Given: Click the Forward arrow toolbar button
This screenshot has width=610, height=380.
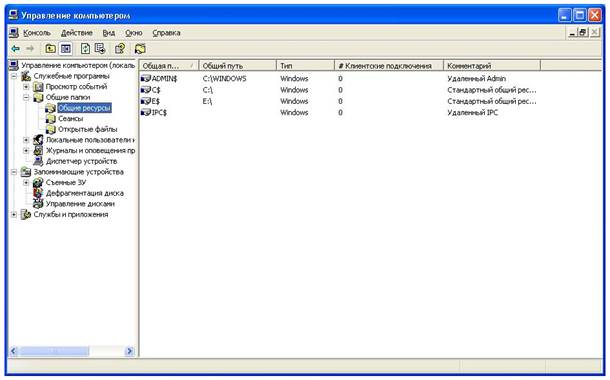Looking at the screenshot, I should pos(30,49).
